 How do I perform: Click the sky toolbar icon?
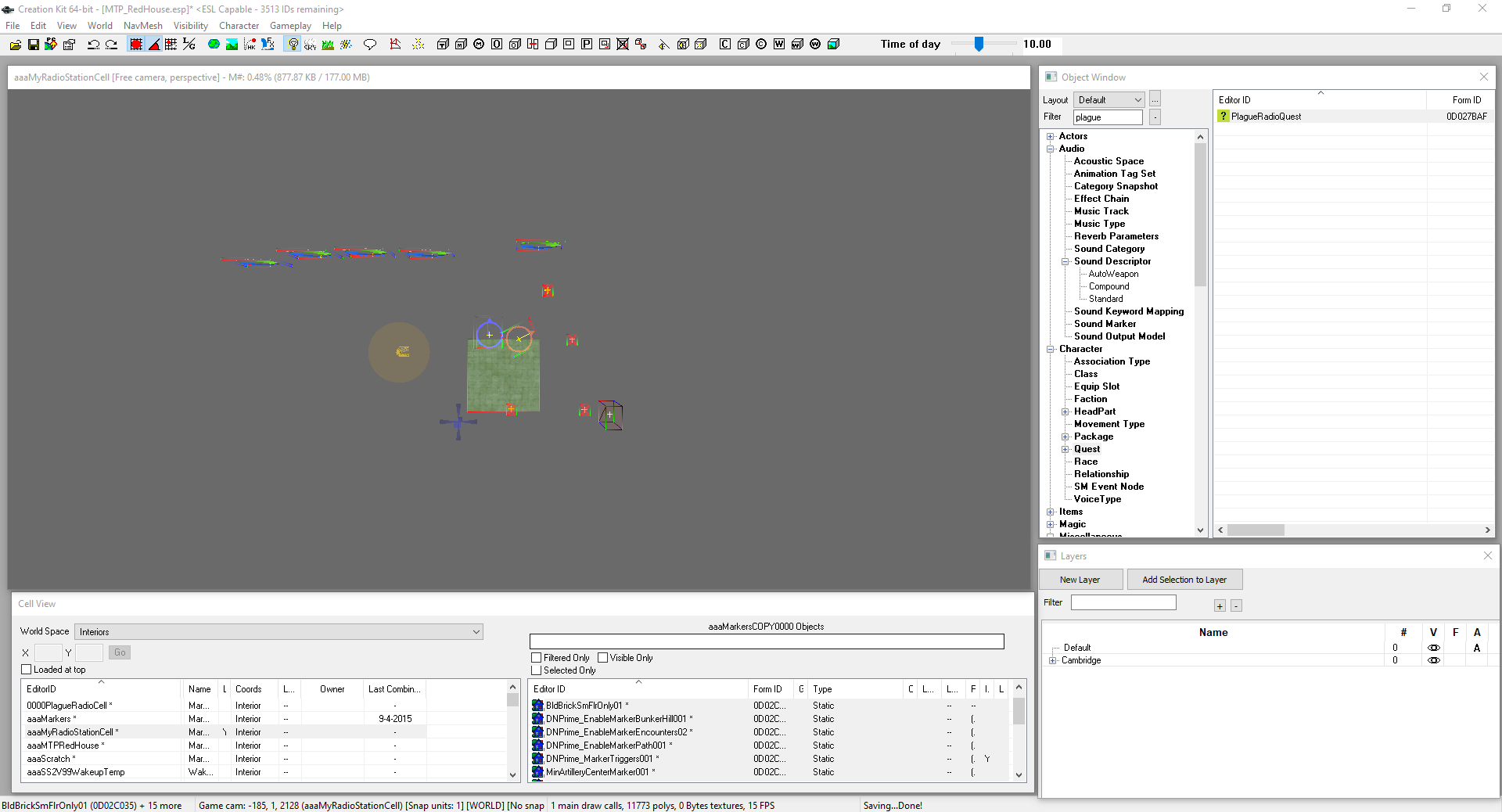click(310, 45)
